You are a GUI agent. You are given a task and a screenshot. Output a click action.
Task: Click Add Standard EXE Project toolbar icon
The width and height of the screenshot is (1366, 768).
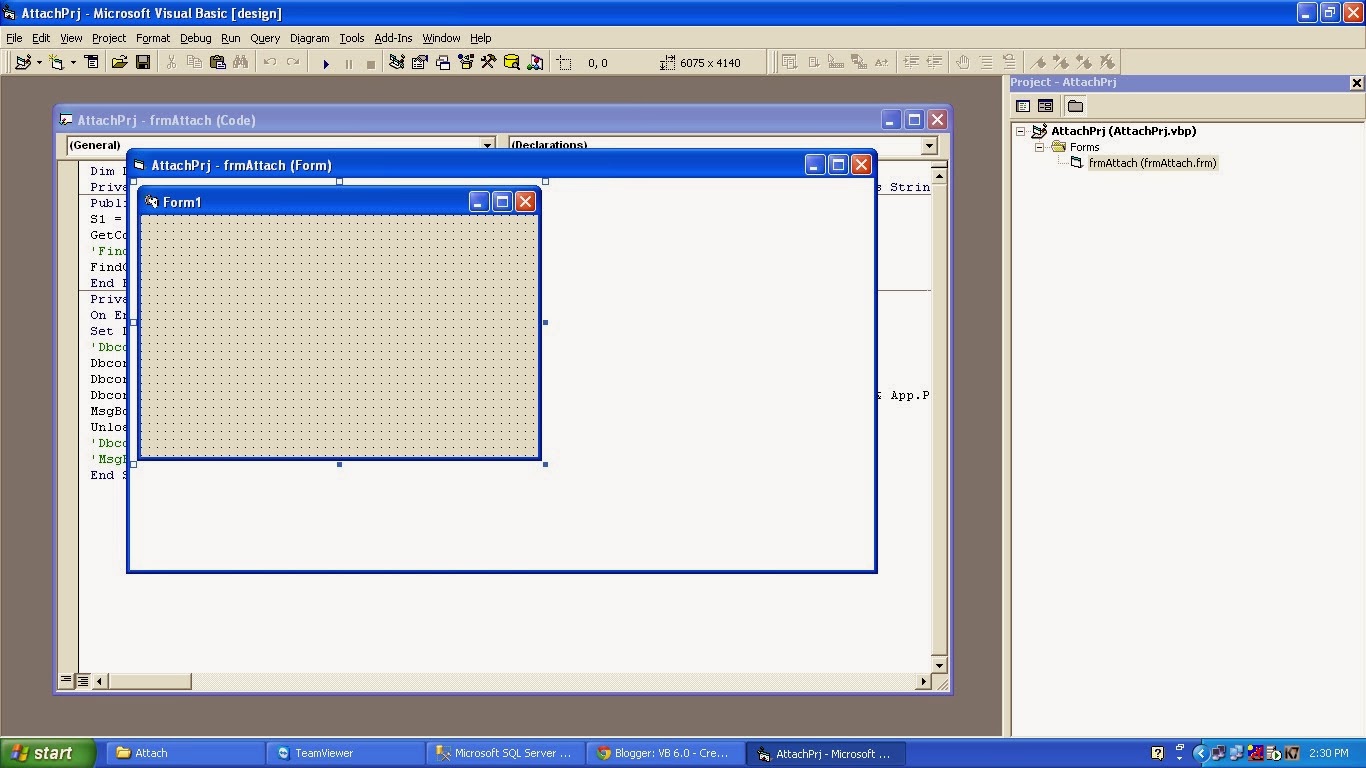tap(22, 62)
